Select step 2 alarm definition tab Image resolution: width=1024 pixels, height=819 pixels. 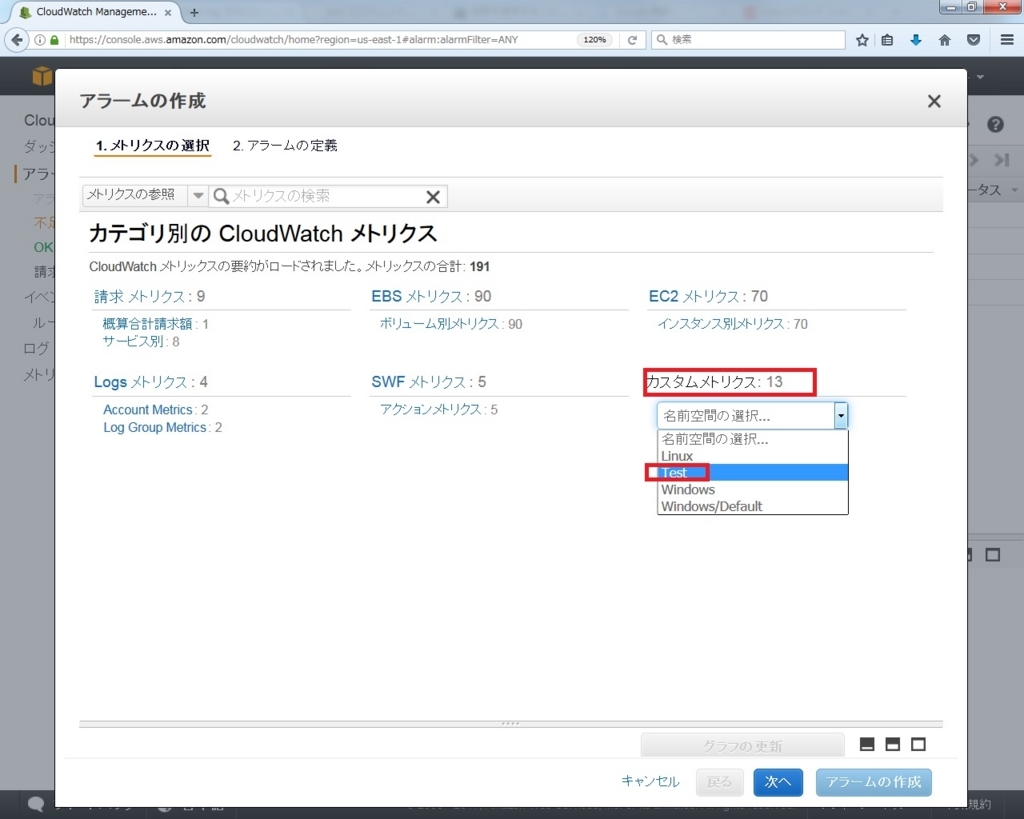285,146
